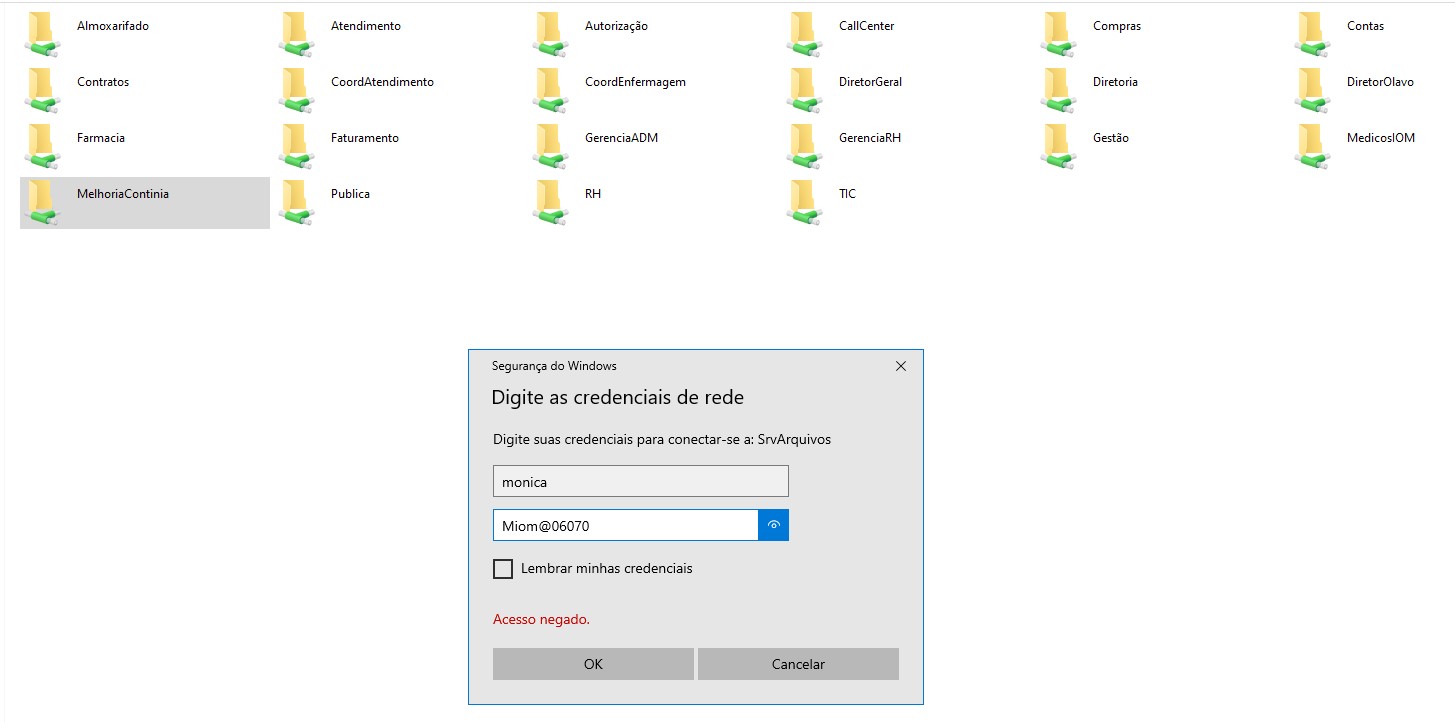Screen dimensions: 1455x723
Task: Focus the password input field
Action: coord(625,525)
